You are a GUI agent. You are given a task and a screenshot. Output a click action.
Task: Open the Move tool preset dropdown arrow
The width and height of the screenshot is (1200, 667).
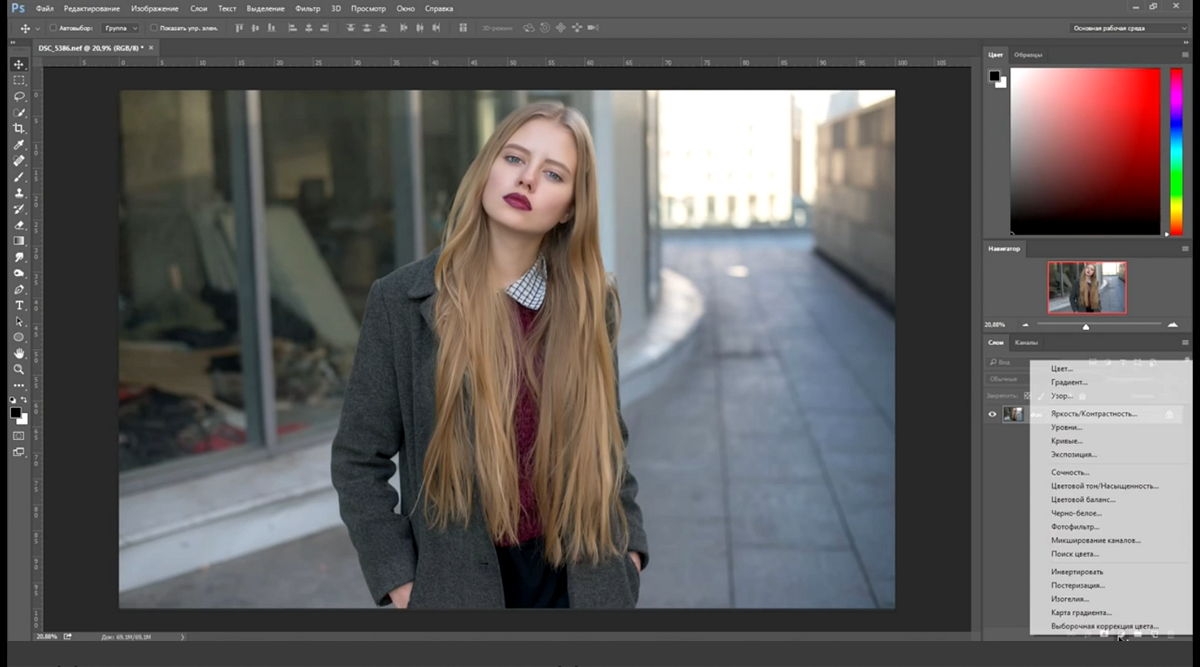point(37,28)
